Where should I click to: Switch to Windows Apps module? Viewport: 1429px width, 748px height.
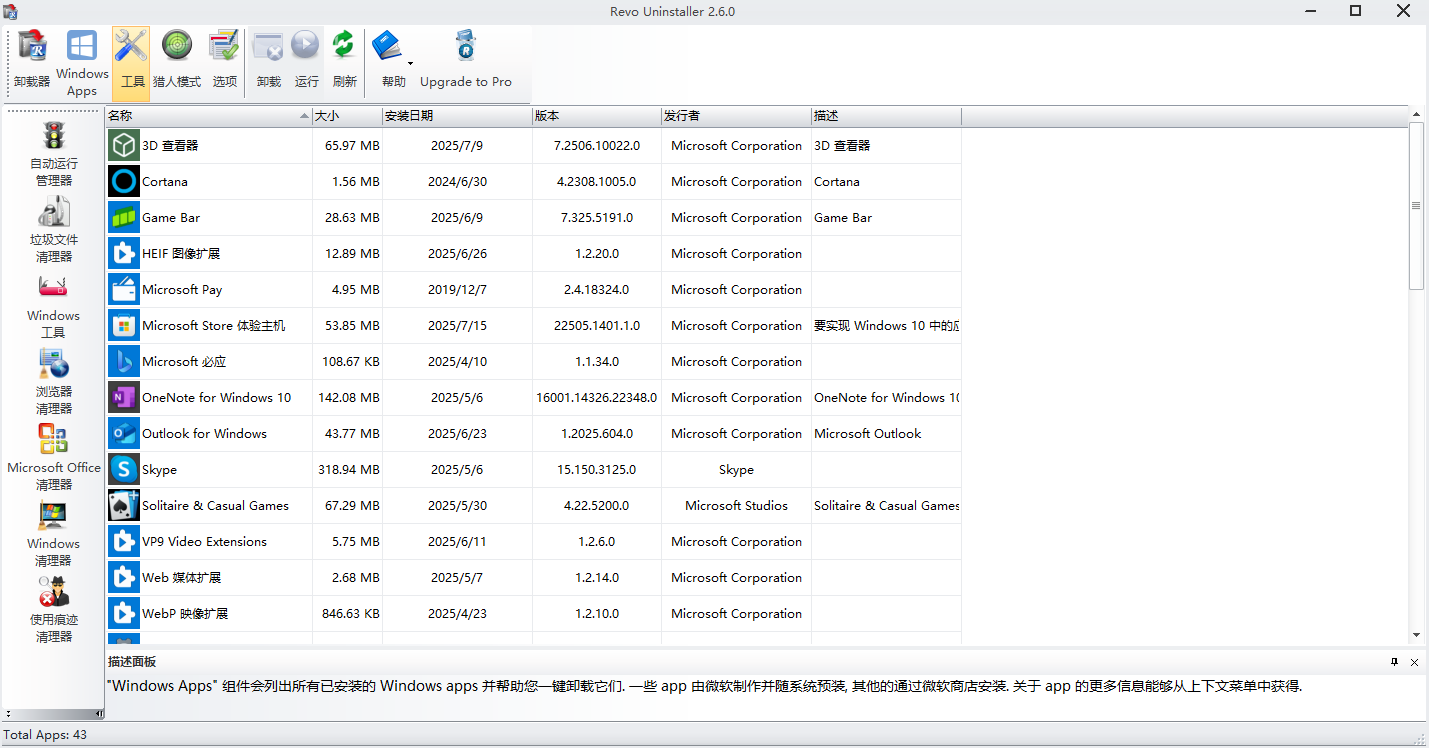point(82,62)
